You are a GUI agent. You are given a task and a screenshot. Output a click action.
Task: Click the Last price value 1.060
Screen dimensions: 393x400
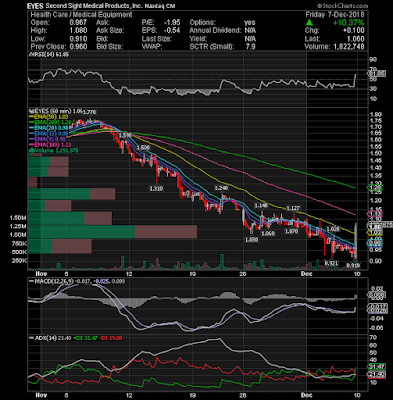click(x=356, y=39)
